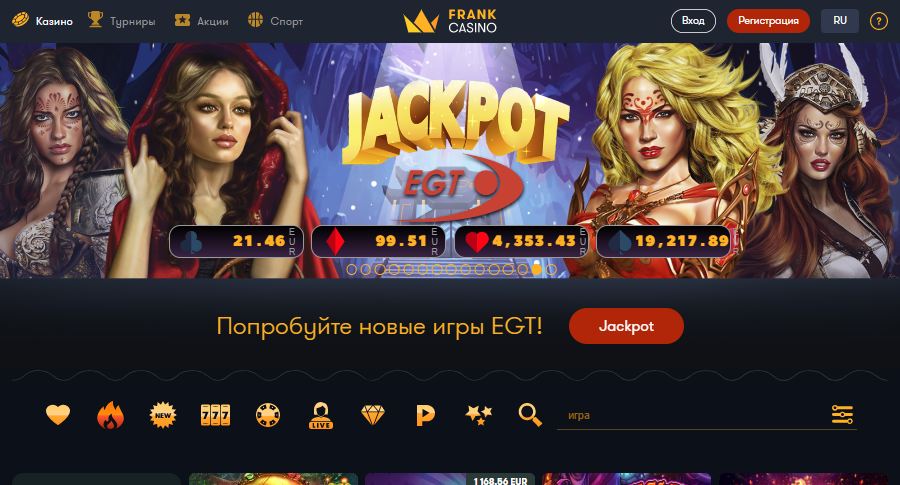Open the Live dealer games icon

click(x=320, y=415)
